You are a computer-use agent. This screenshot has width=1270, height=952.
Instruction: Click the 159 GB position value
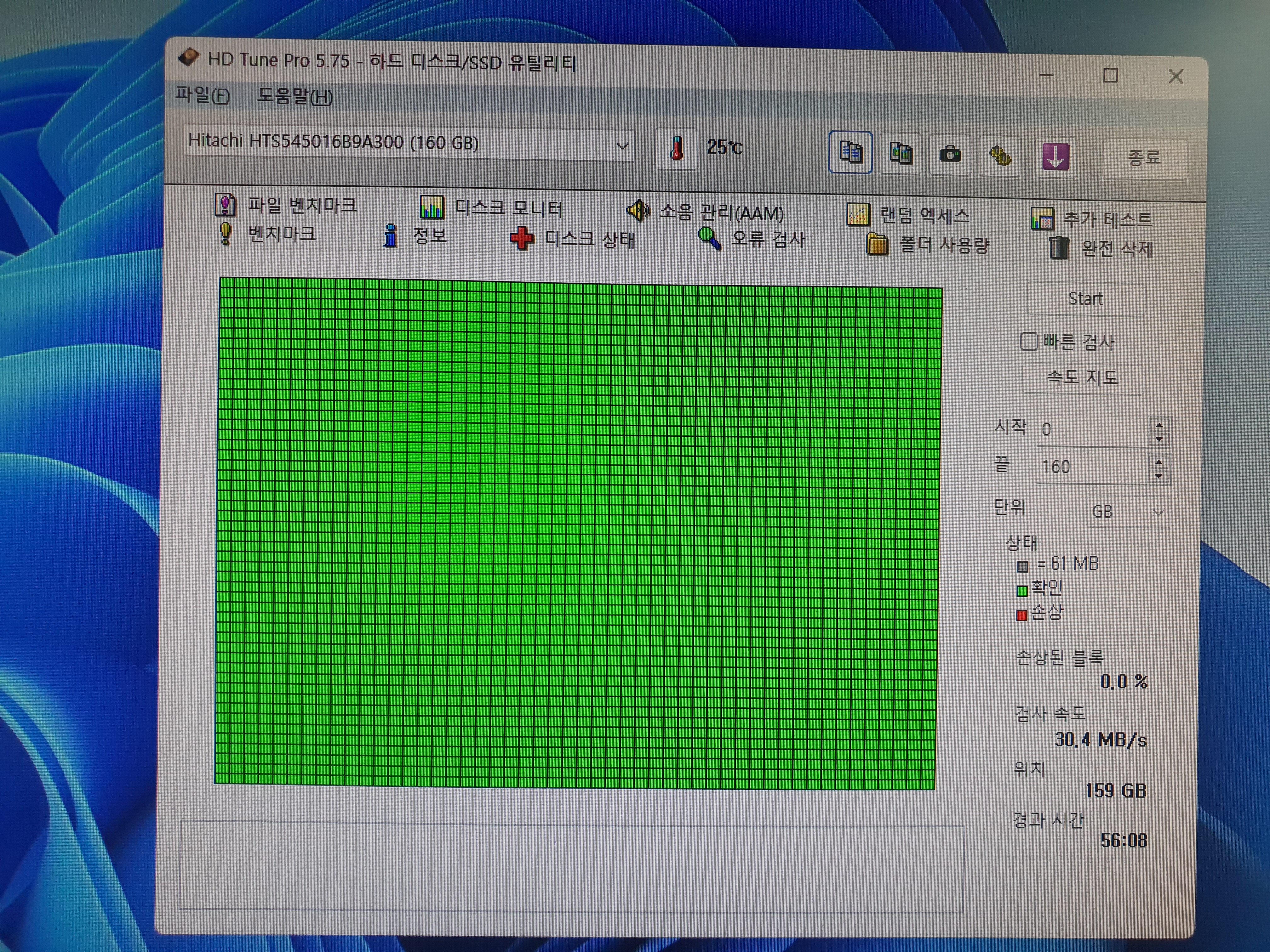[x=1115, y=791]
